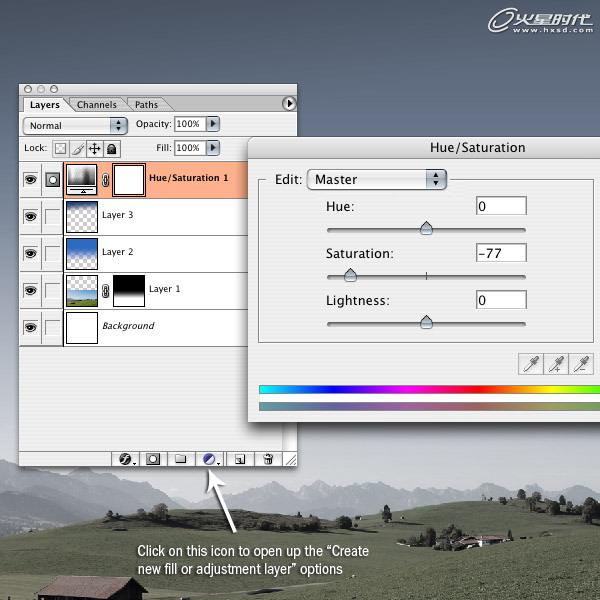The width and height of the screenshot is (600, 600).
Task: Open Create new fill or adjustment layer
Action: click(211, 459)
